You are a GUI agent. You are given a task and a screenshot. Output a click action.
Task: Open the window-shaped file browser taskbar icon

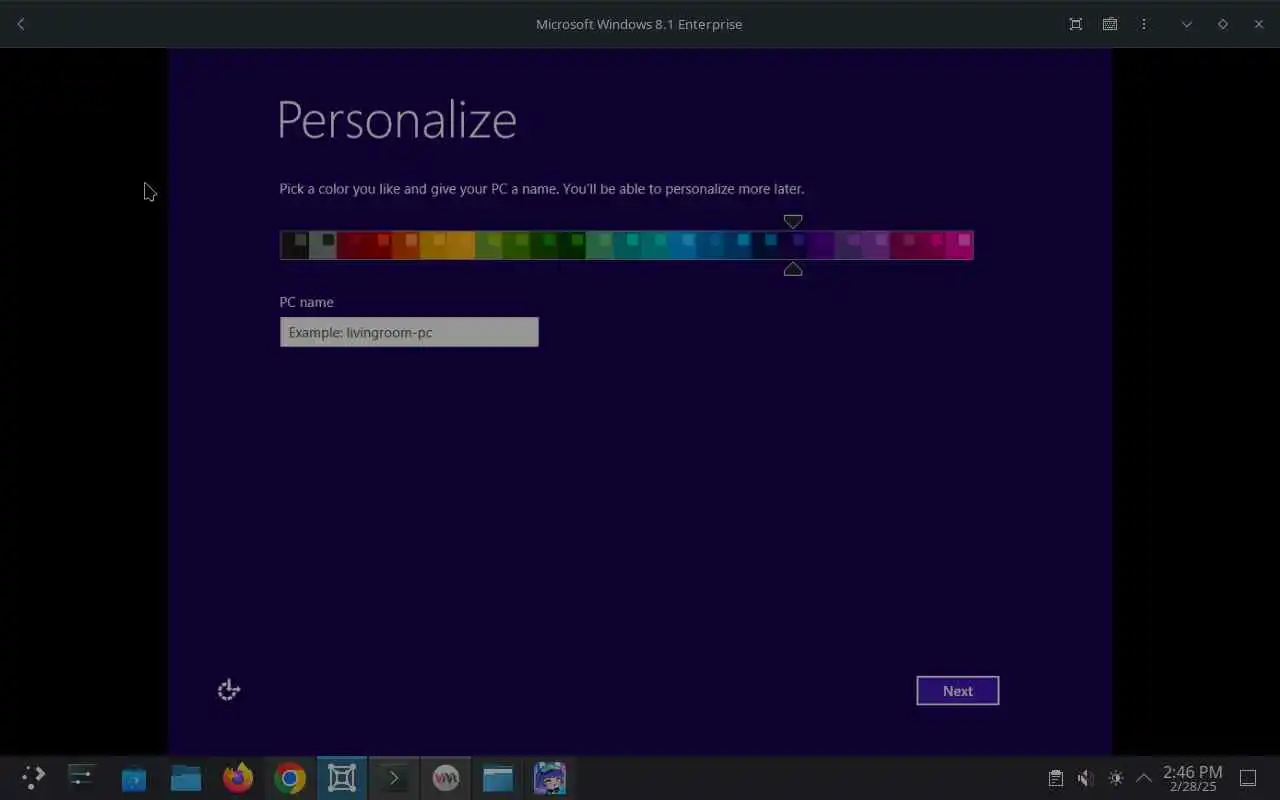pyautogui.click(x=498, y=778)
